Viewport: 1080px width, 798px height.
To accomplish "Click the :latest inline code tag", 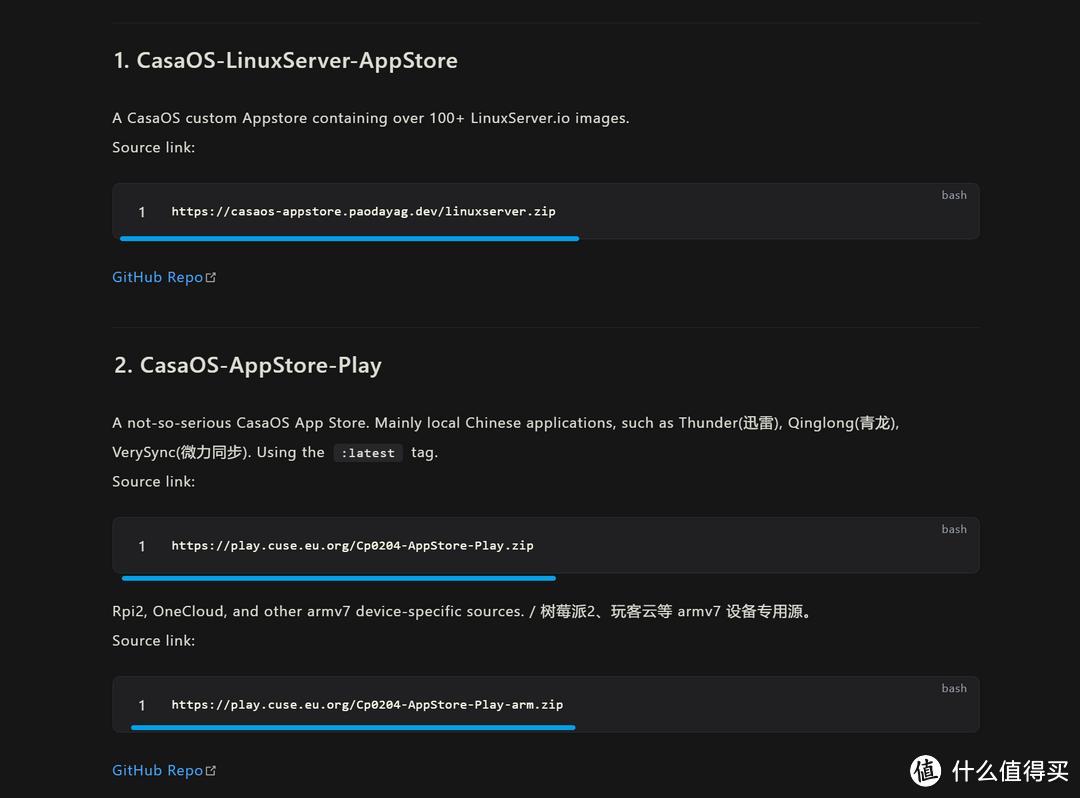I will tap(368, 453).
